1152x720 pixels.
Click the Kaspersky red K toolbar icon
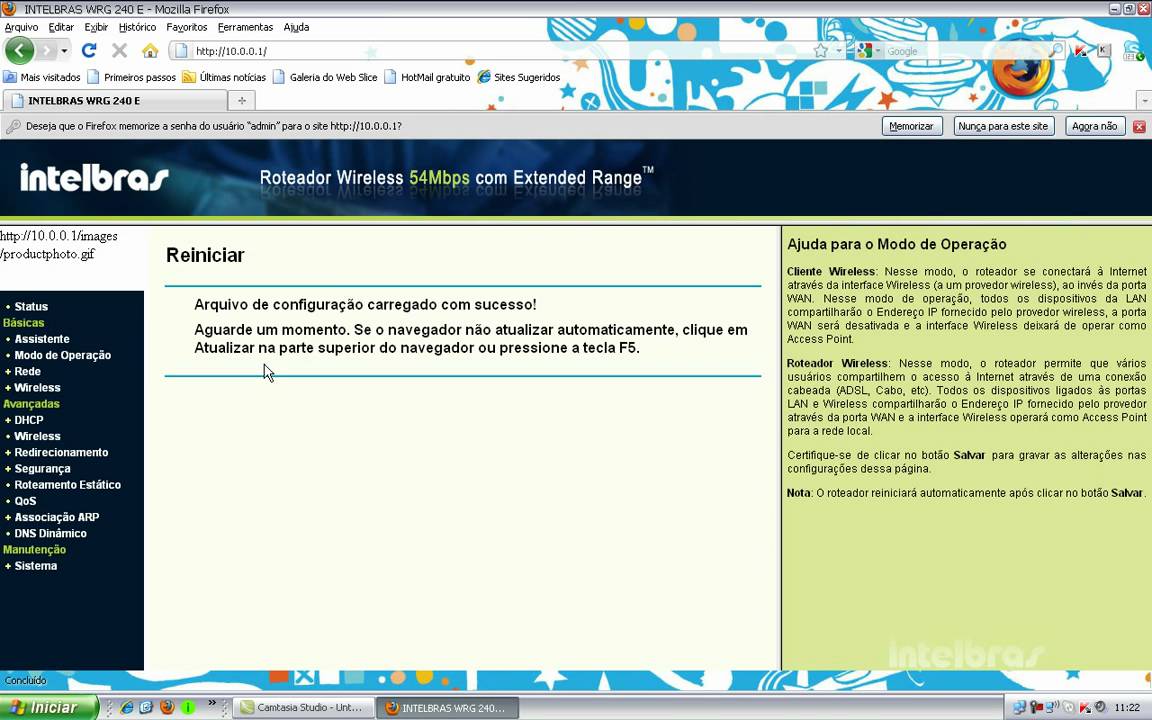coord(1081,51)
